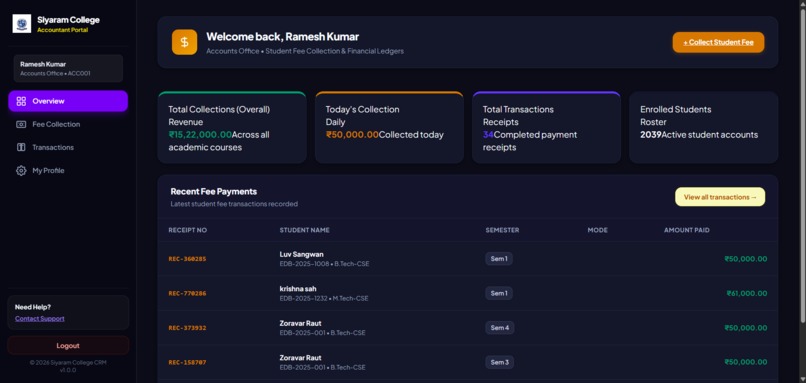Select the Ramesh Kumar ACC001 profile card
This screenshot has height=383, width=806.
click(68, 68)
